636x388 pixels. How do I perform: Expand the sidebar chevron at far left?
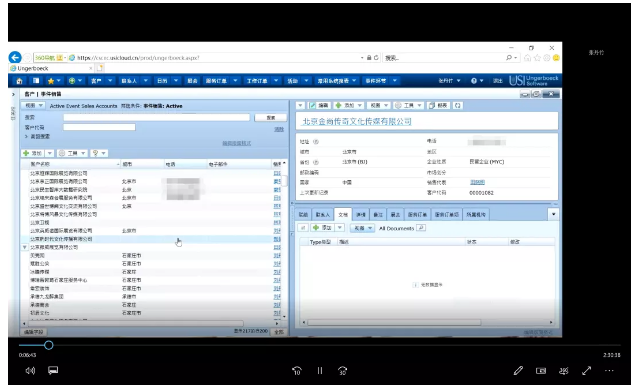13,94
